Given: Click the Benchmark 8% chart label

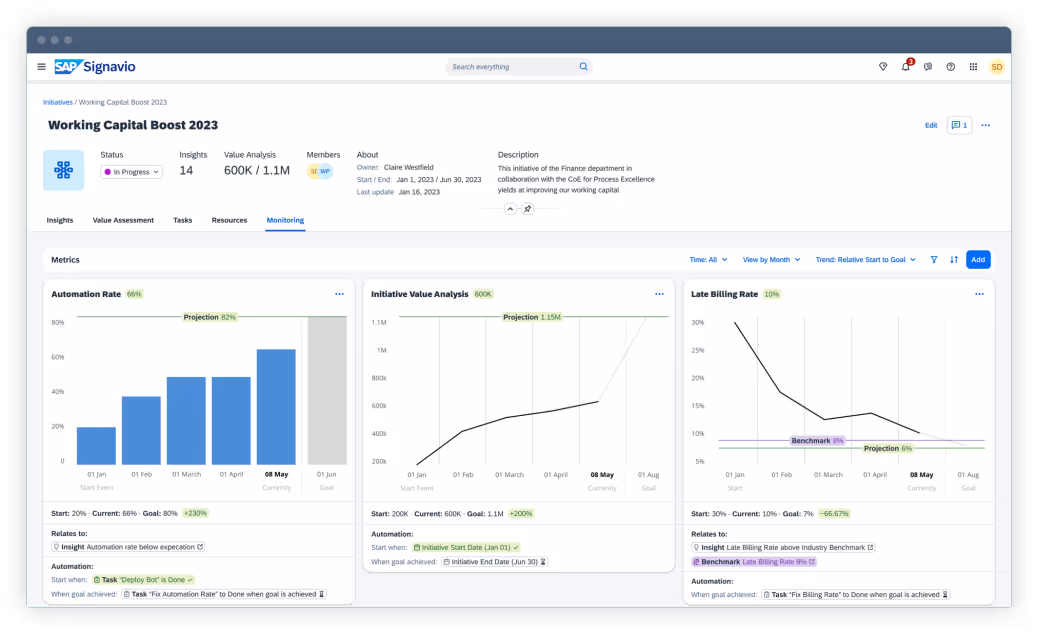Looking at the screenshot, I should [817, 441].
